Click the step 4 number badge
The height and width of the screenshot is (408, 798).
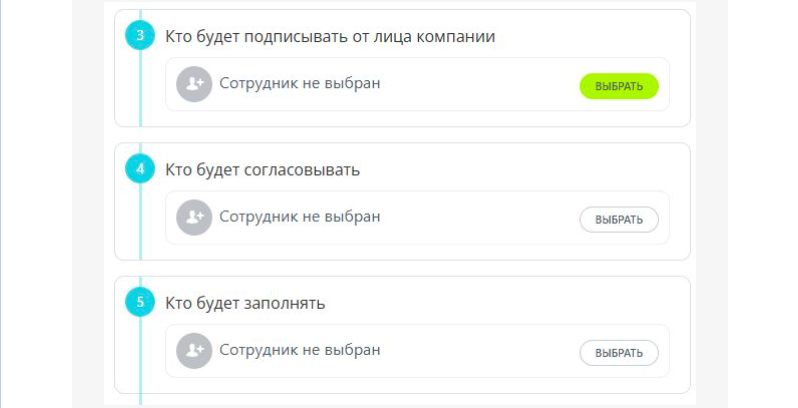(140, 169)
